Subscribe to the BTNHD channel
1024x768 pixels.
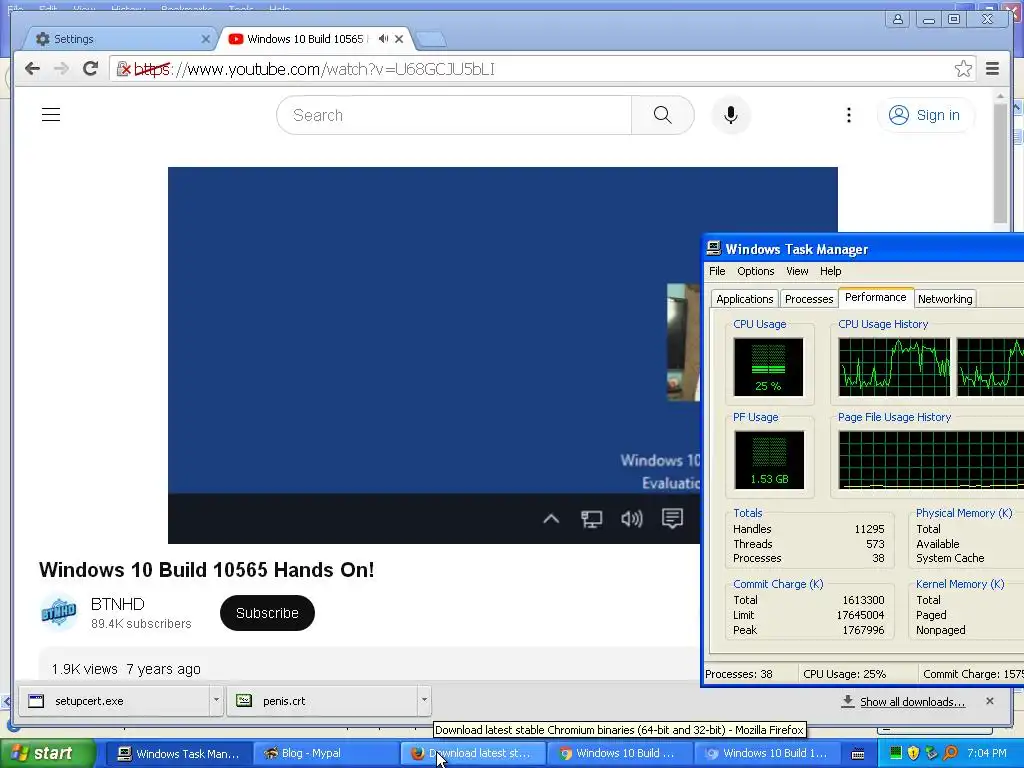(x=267, y=613)
